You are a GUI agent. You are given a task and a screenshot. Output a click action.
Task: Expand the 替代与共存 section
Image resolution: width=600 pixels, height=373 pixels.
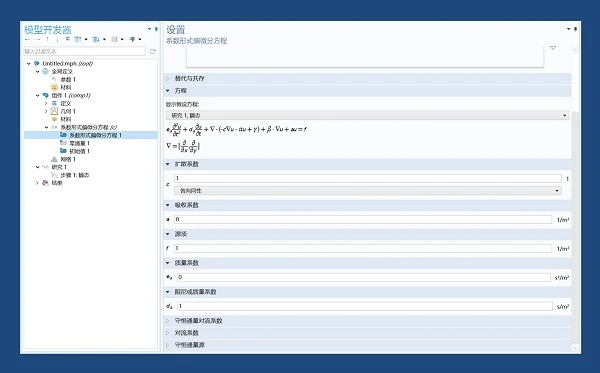(x=168, y=78)
